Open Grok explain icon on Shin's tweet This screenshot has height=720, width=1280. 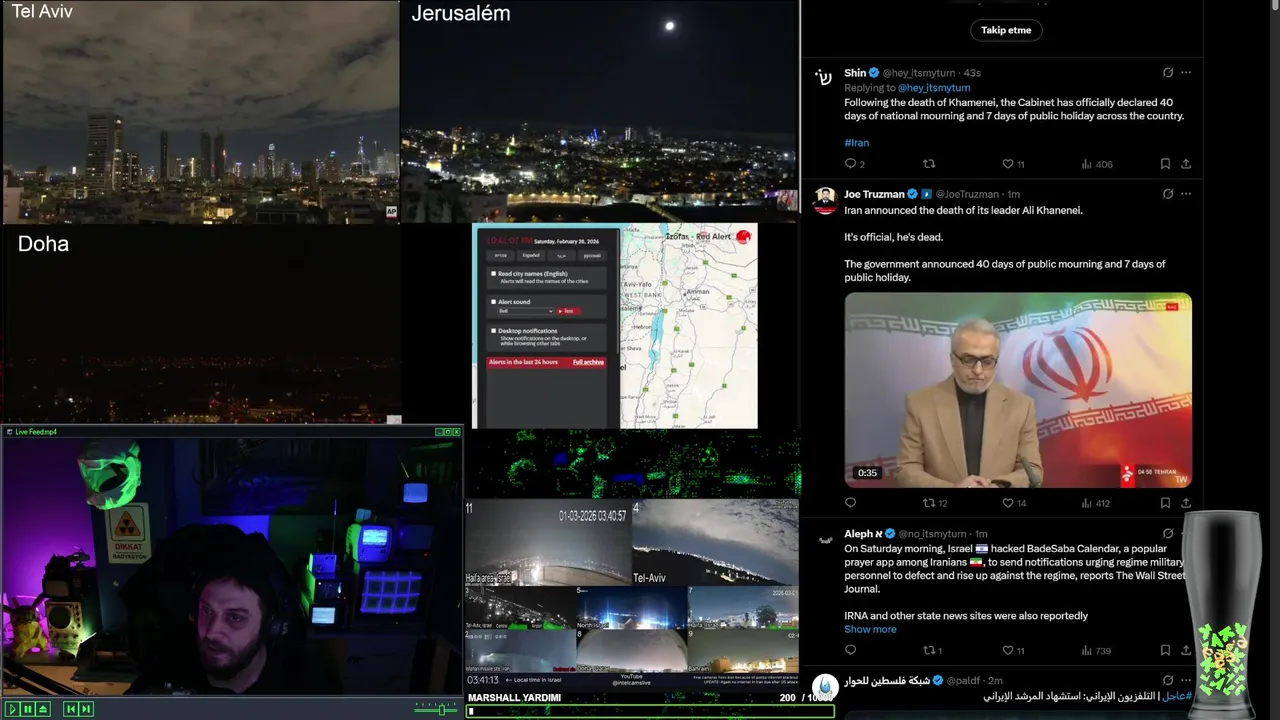click(1167, 73)
